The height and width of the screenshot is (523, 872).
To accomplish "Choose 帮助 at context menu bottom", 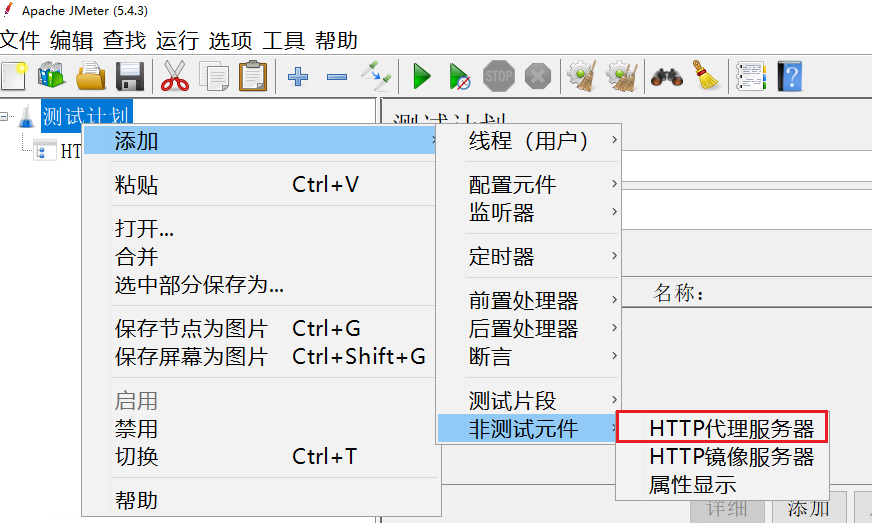I will (x=260, y=500).
